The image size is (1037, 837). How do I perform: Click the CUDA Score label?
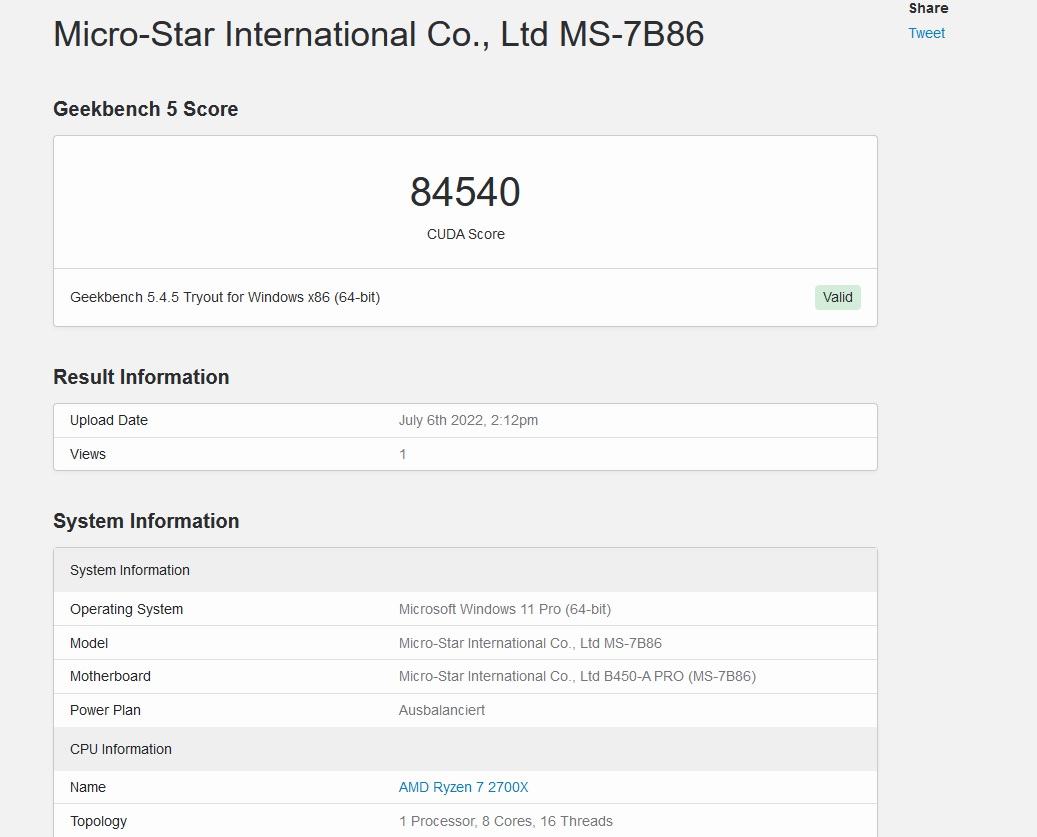[x=466, y=234]
